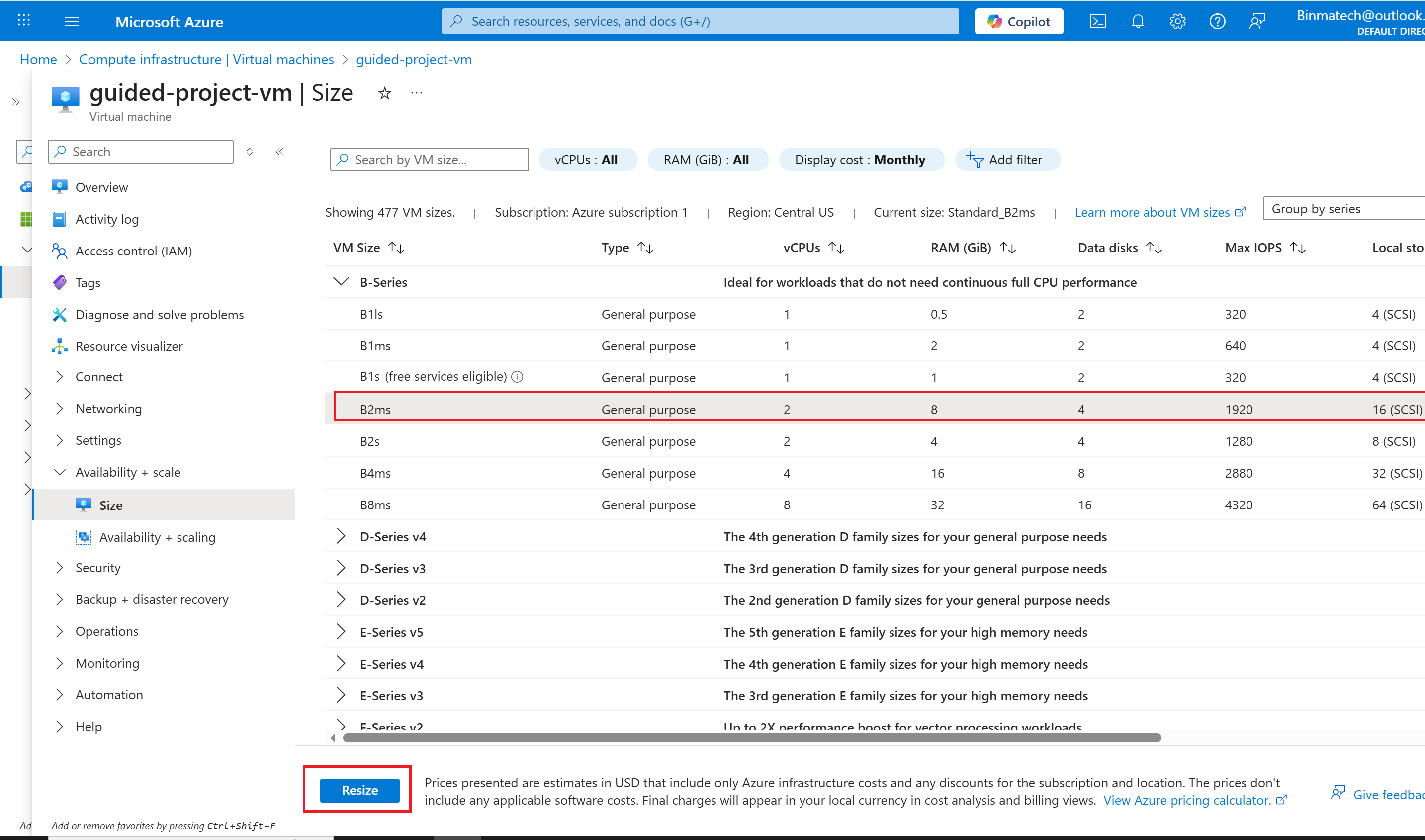Favorite the page with star icon

click(385, 93)
